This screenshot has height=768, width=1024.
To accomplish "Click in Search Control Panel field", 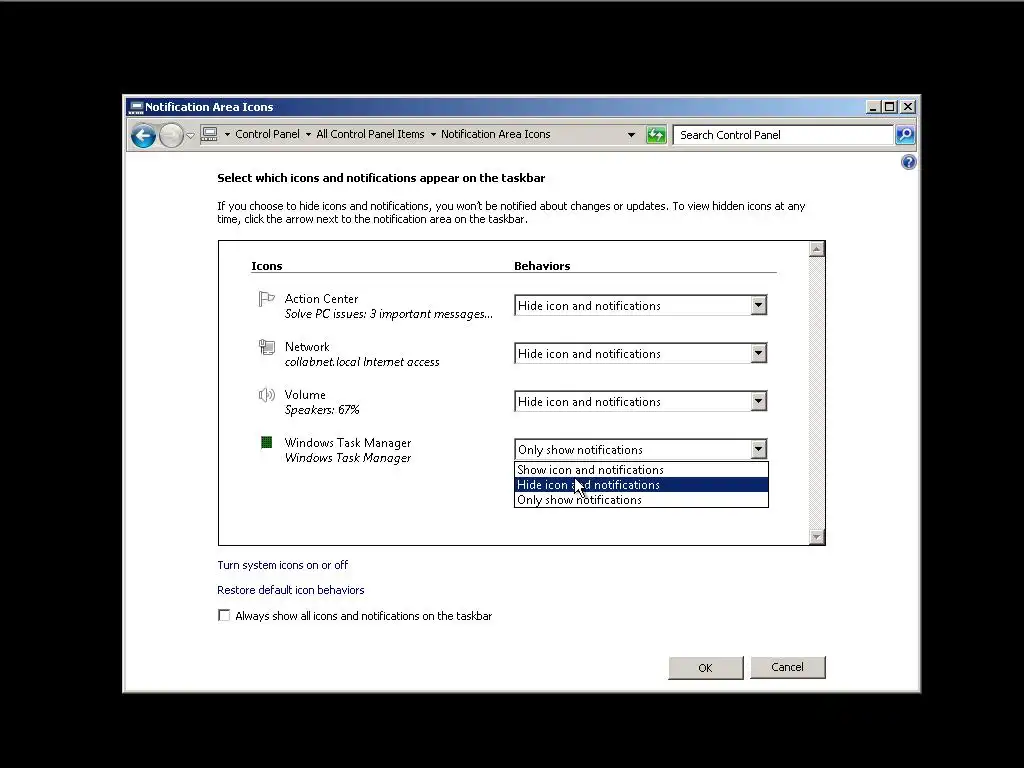I will coord(783,135).
